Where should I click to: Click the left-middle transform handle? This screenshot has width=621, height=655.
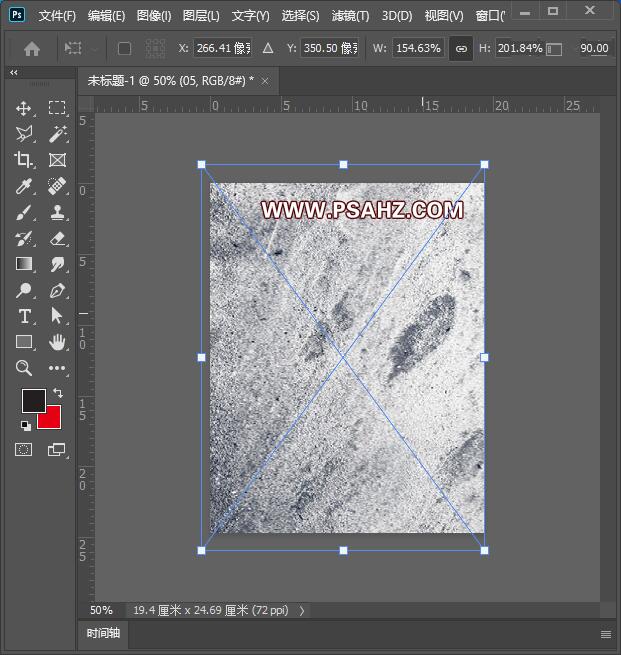(x=201, y=358)
